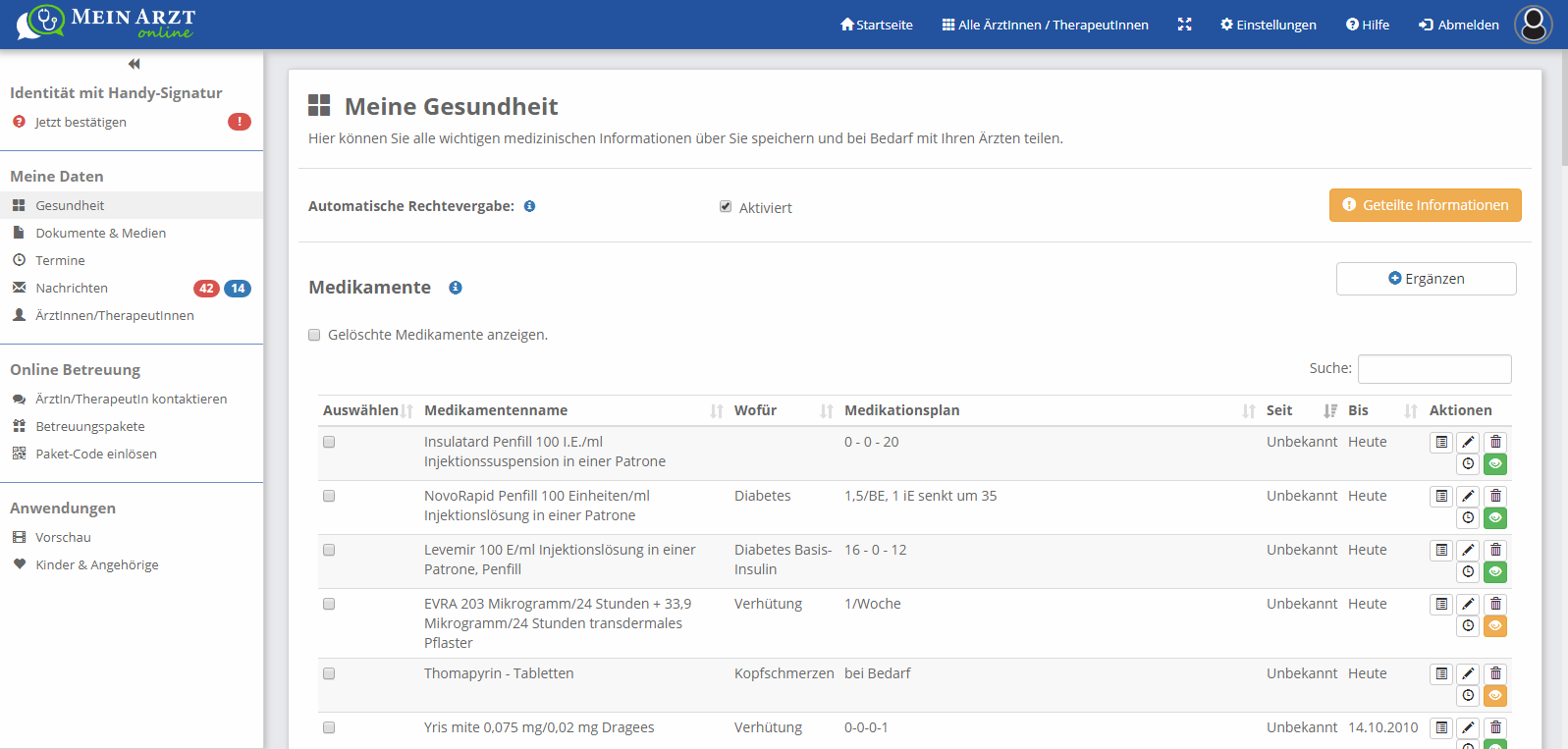Delete the Levemir medication row
This screenshot has width=1568, height=749.
[1495, 550]
